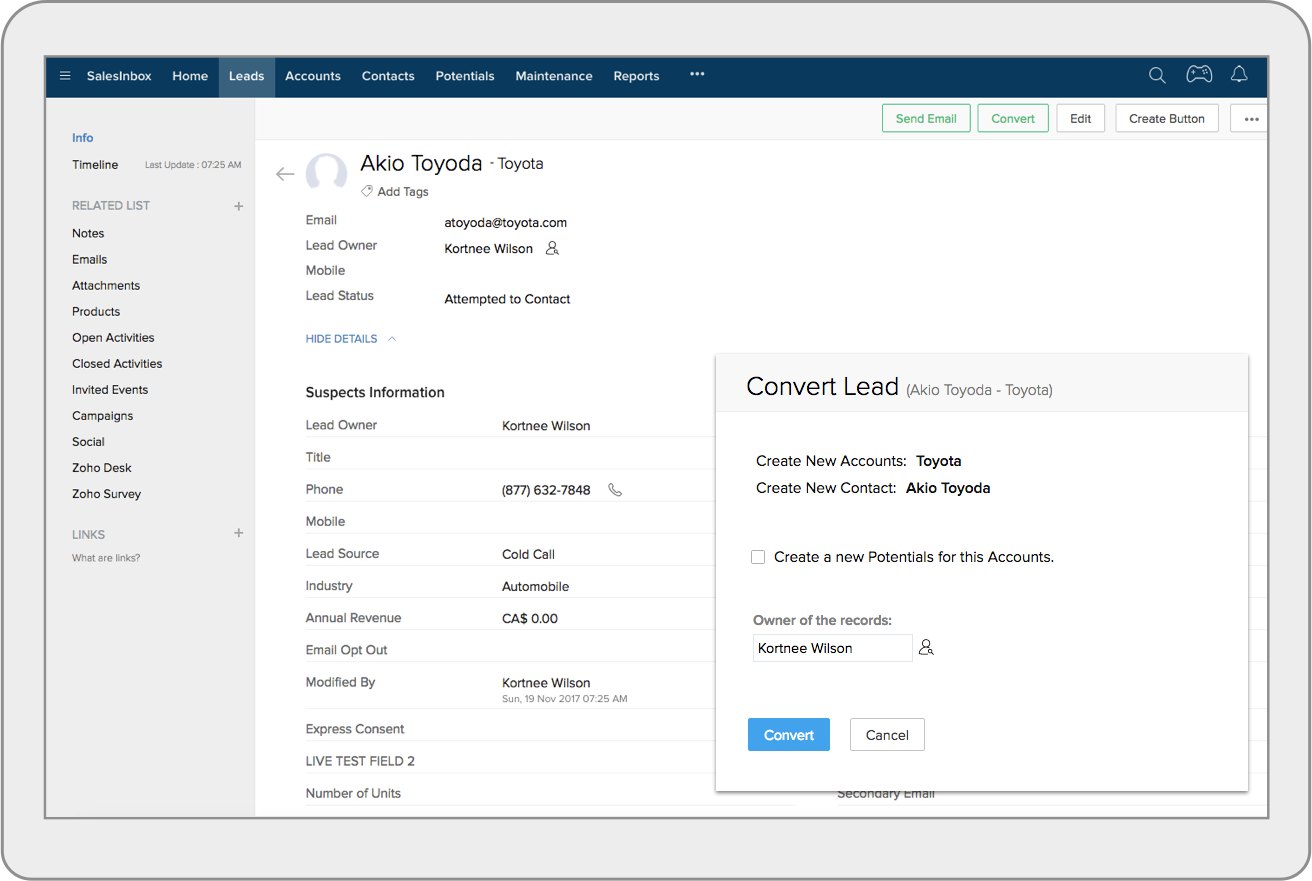Open SalesInbox tab
The height and width of the screenshot is (881, 1312).
[119, 76]
